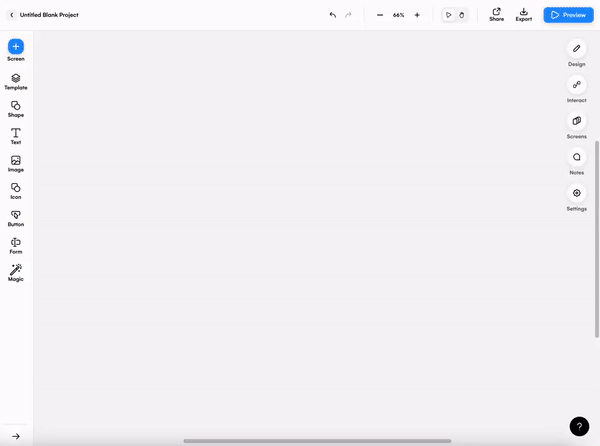Open the Screens panel

pos(577,121)
